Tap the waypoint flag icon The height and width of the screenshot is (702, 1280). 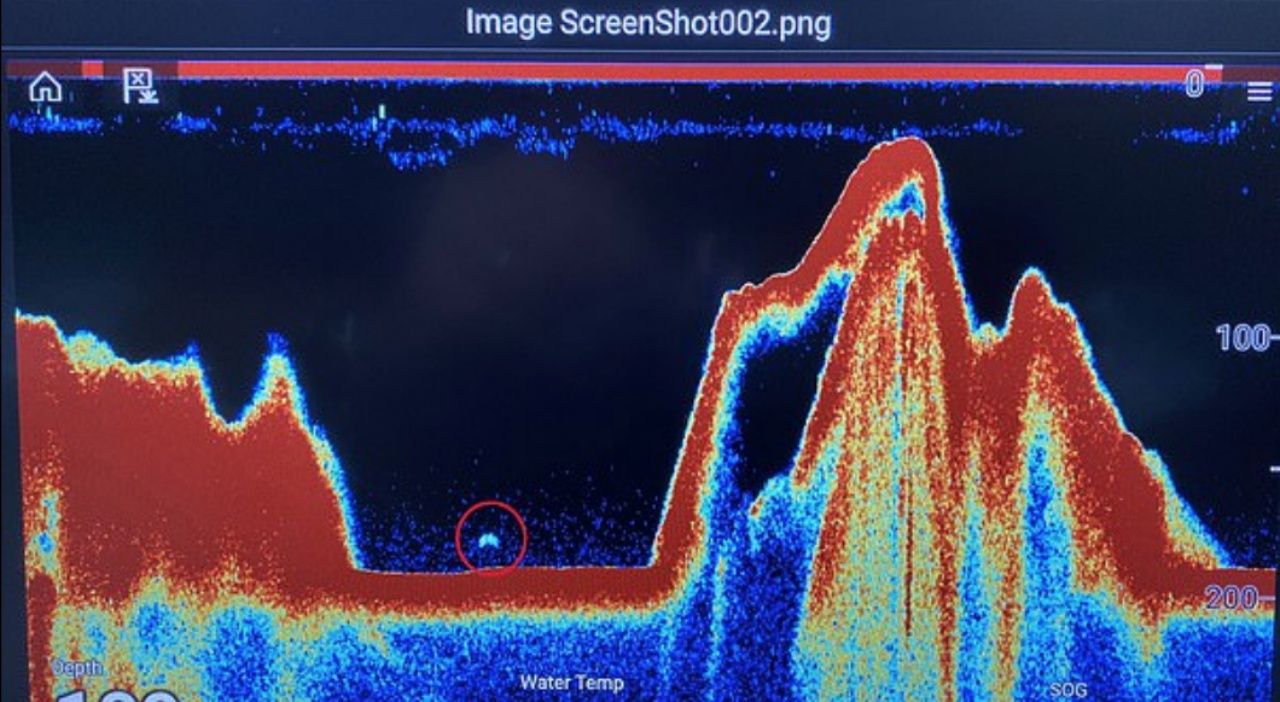tap(139, 86)
